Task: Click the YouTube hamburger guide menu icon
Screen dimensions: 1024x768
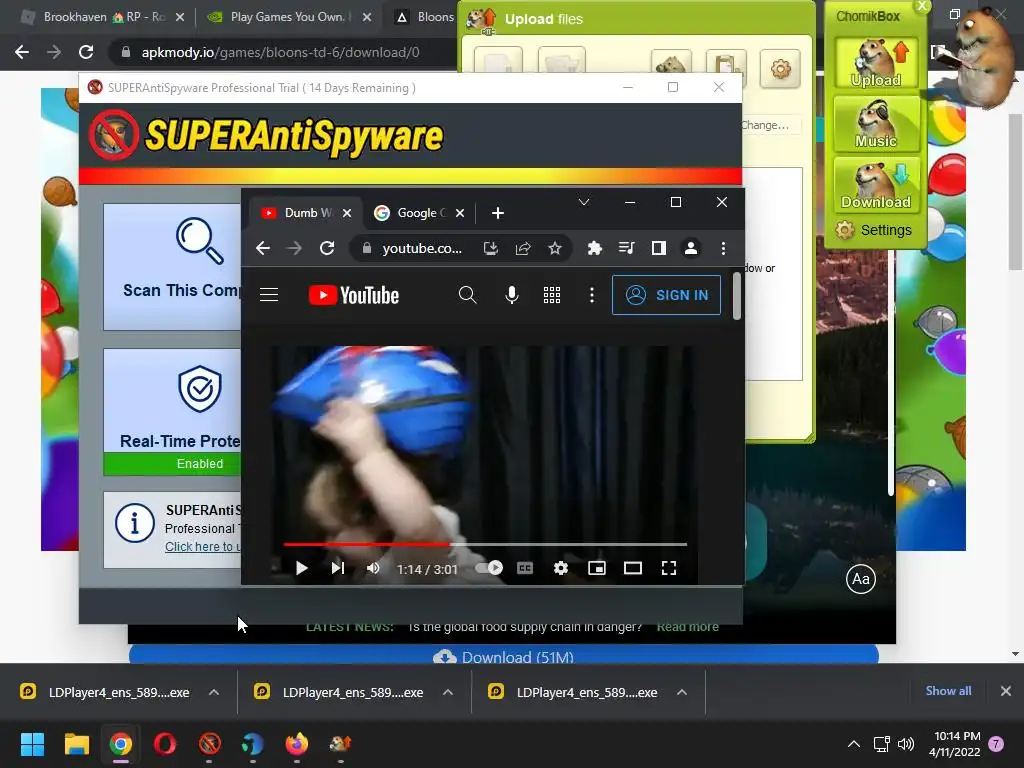Action: [269, 295]
